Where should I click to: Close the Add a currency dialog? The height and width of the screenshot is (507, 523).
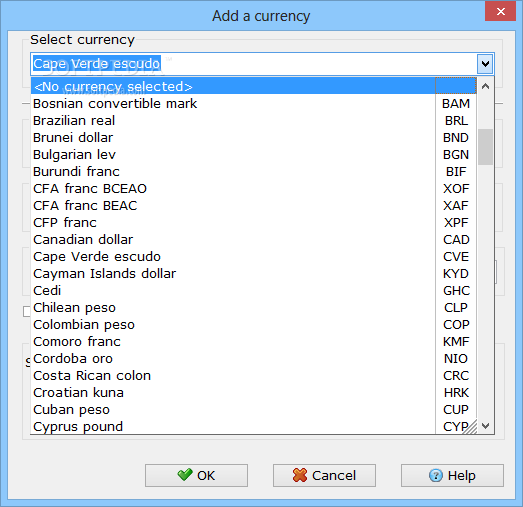click(x=500, y=11)
